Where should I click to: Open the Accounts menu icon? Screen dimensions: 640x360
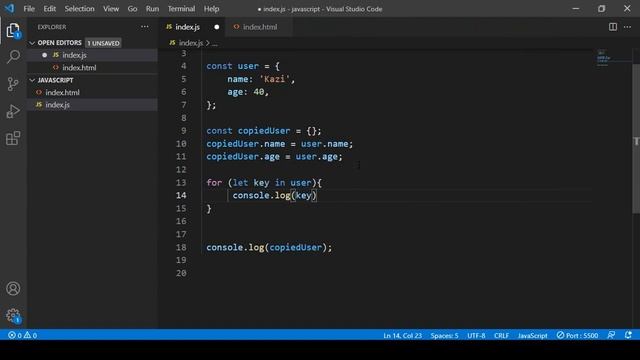(x=13, y=289)
